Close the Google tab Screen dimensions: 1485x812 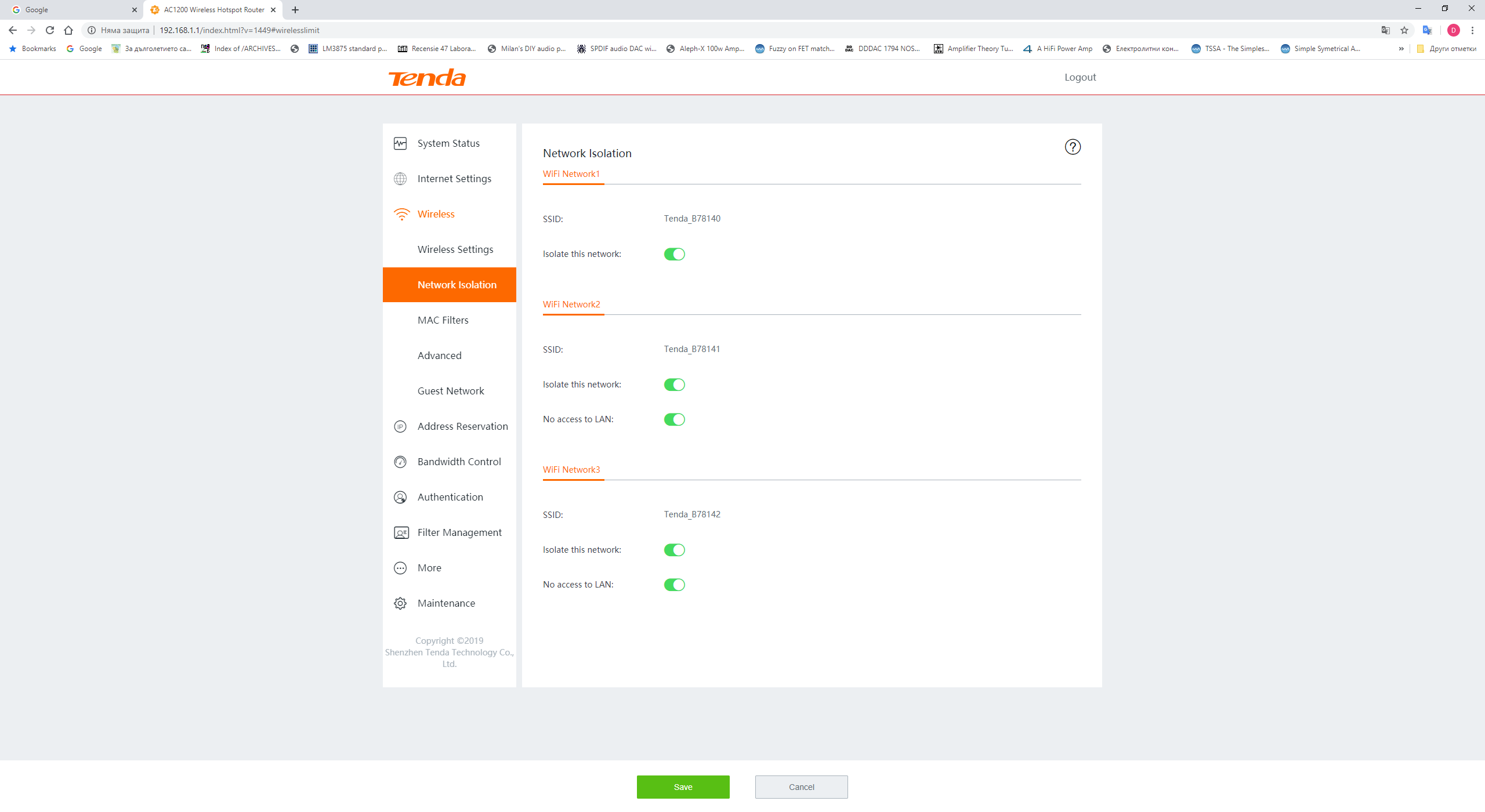click(135, 10)
